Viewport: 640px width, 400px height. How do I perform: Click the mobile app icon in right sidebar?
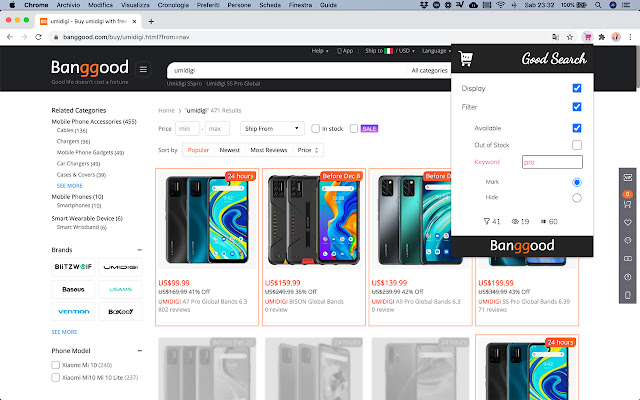627,295
